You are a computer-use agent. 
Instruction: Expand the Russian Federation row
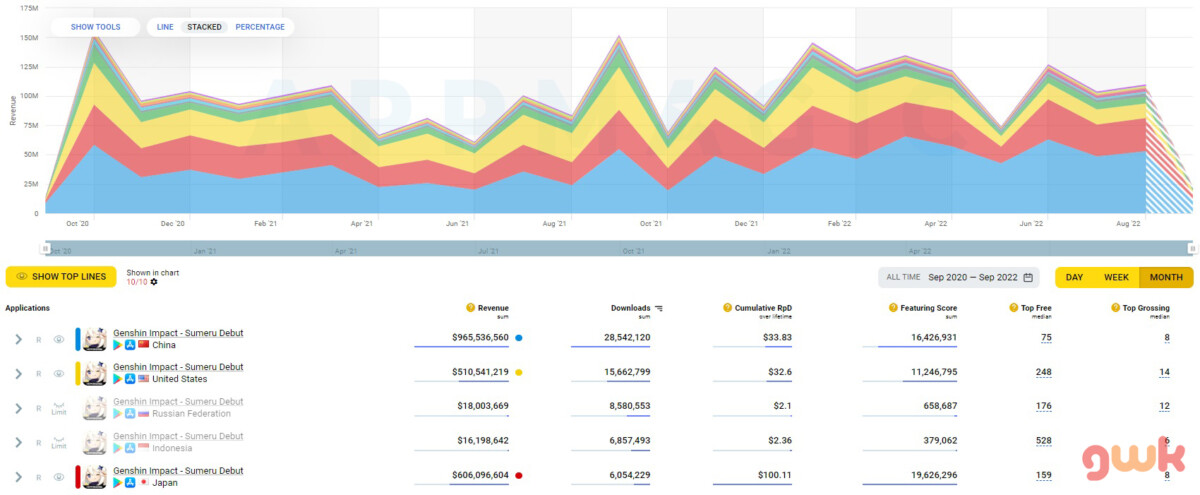click(x=18, y=407)
